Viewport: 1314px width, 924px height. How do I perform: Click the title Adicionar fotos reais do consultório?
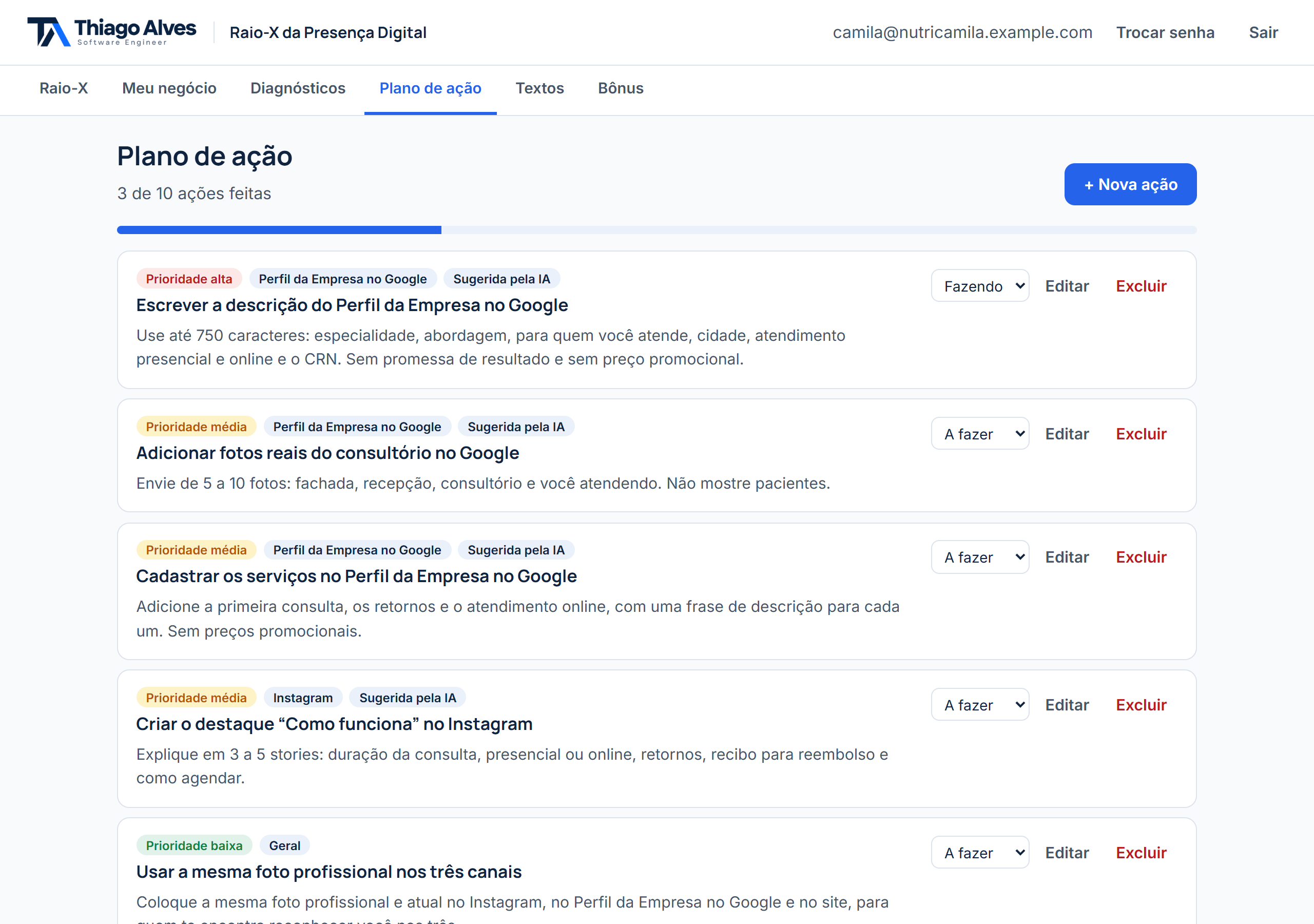tap(327, 453)
